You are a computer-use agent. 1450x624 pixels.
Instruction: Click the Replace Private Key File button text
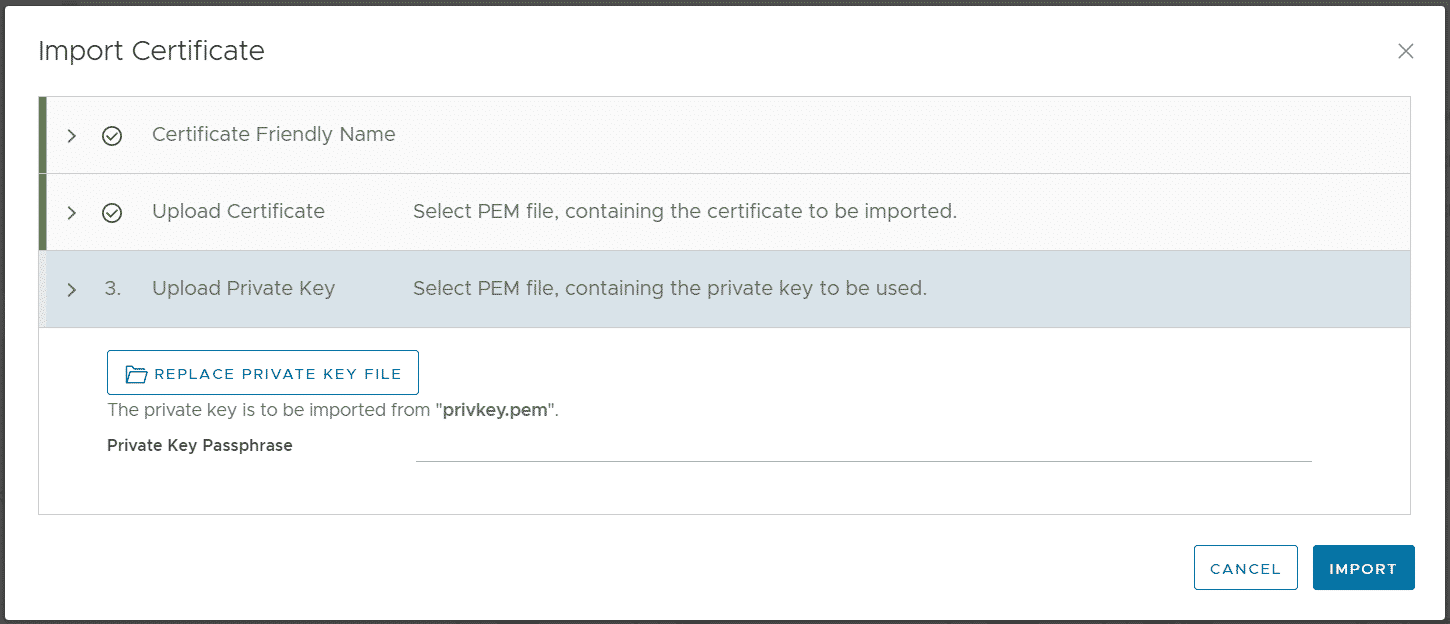[x=278, y=374]
